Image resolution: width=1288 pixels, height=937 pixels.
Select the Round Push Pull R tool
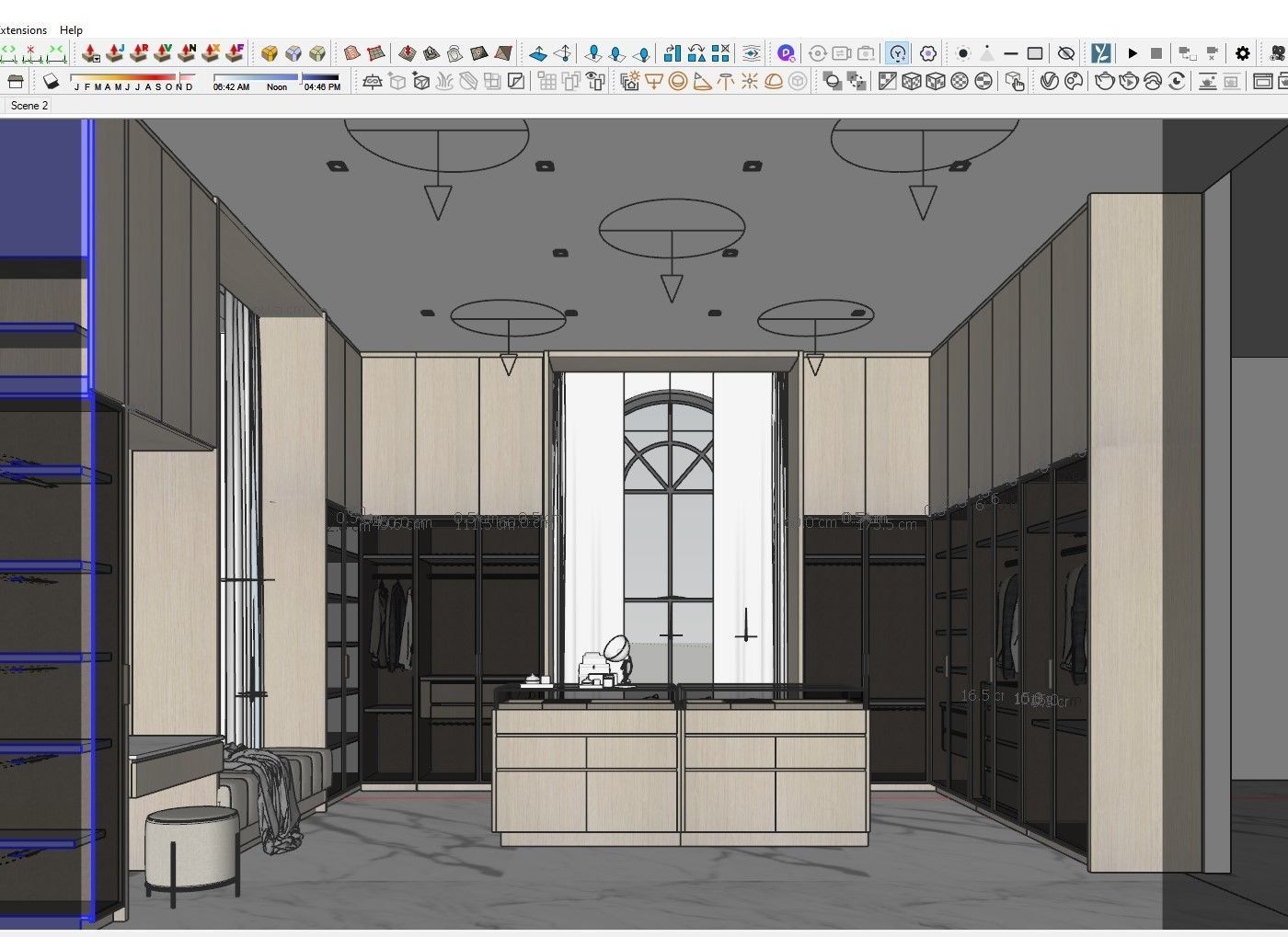tap(139, 53)
